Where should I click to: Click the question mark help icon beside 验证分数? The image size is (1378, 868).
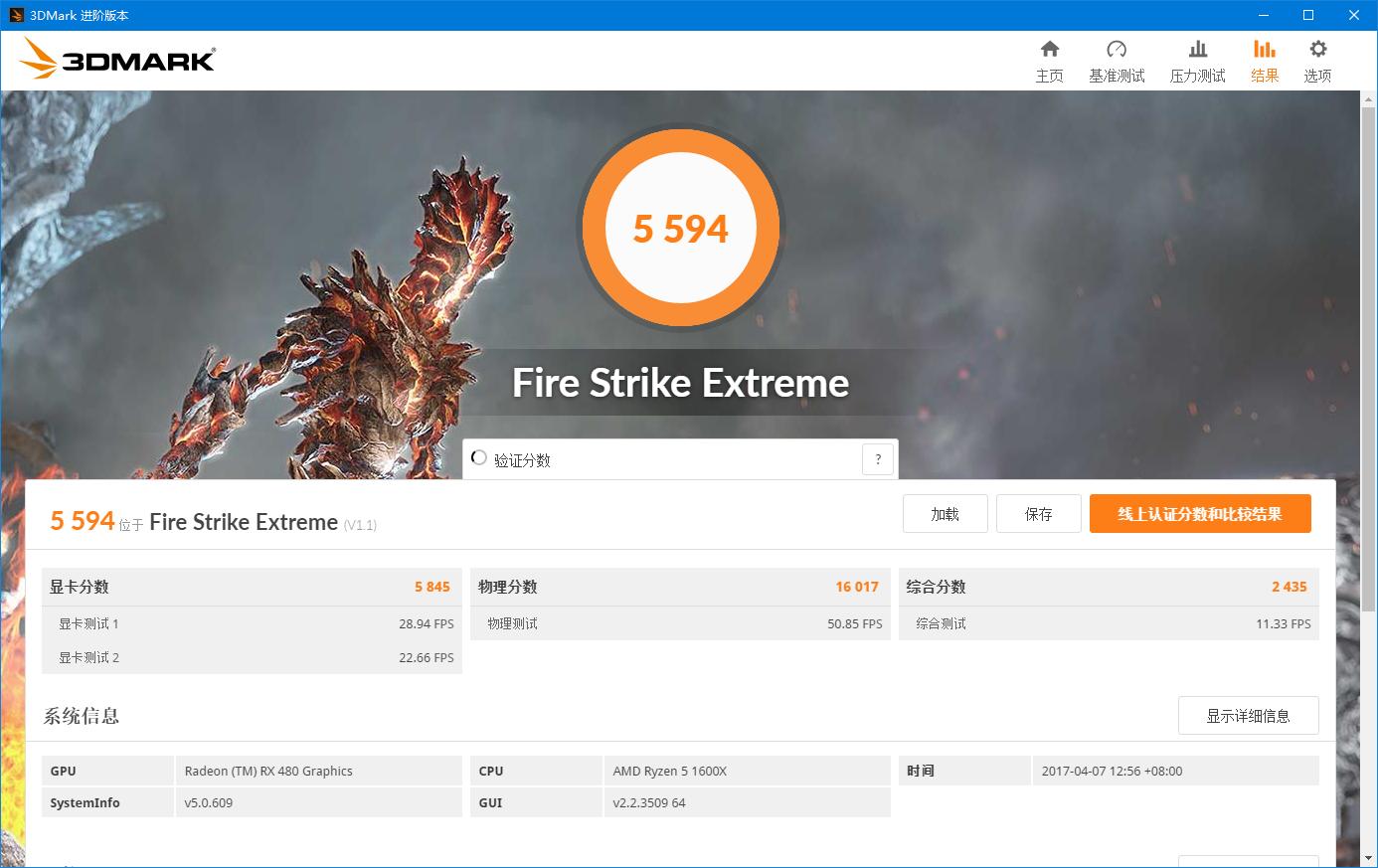[x=877, y=458]
